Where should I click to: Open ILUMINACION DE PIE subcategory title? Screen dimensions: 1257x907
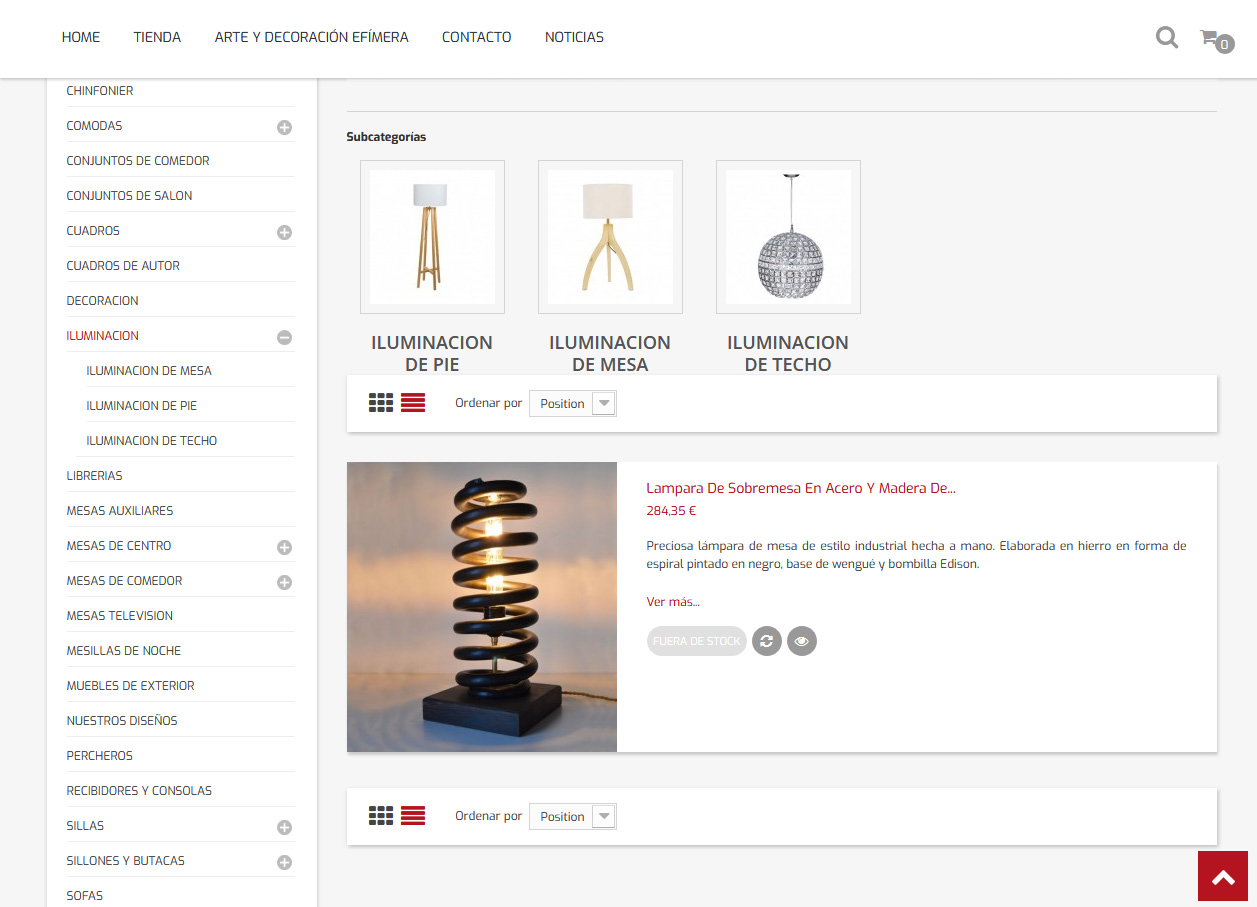point(432,353)
